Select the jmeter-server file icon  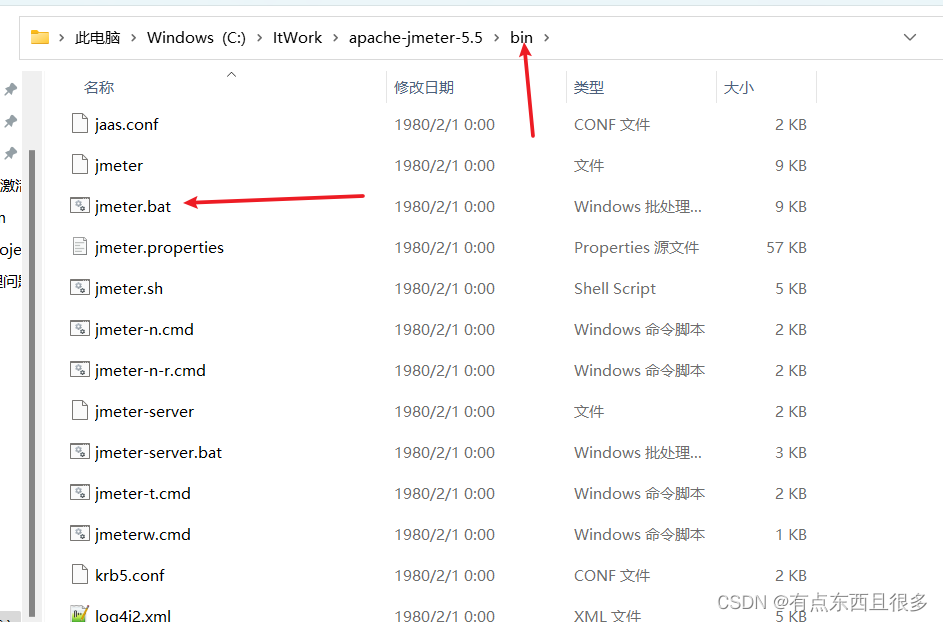tap(80, 410)
